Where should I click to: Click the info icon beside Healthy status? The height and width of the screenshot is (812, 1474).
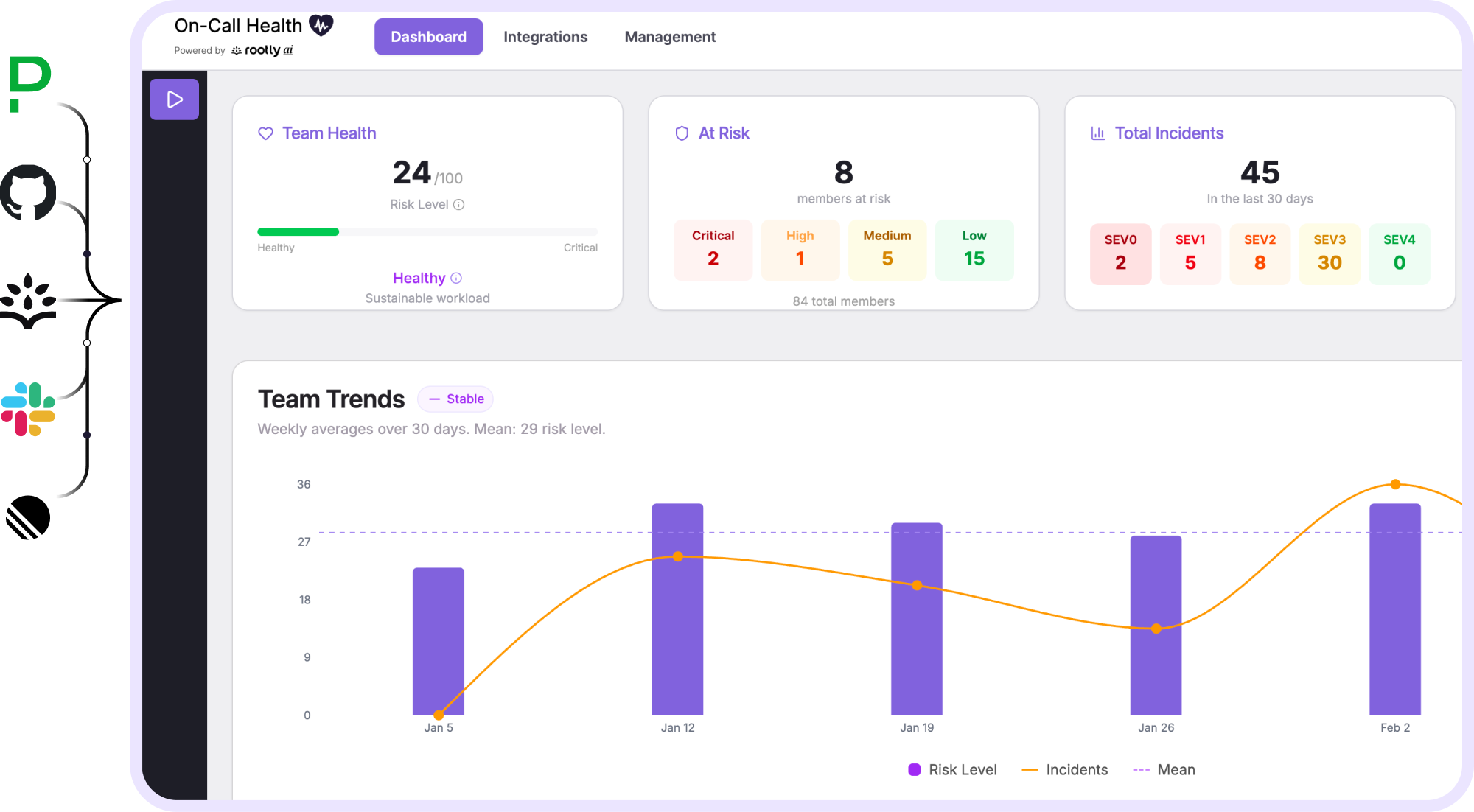(x=456, y=278)
